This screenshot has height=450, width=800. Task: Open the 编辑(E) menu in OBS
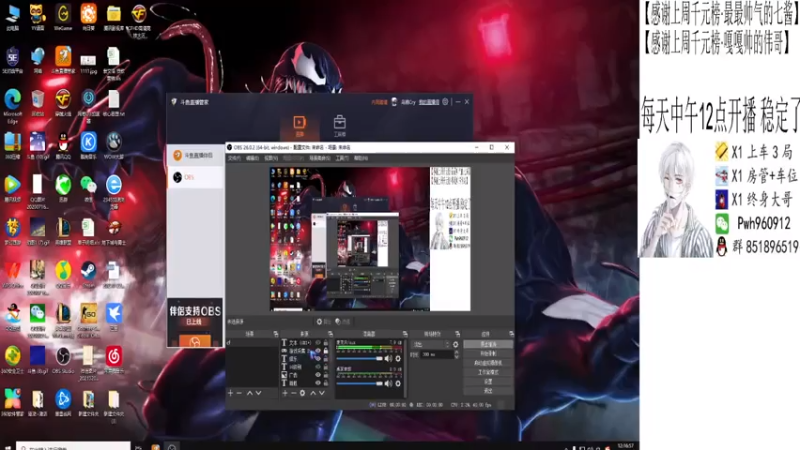pos(252,158)
